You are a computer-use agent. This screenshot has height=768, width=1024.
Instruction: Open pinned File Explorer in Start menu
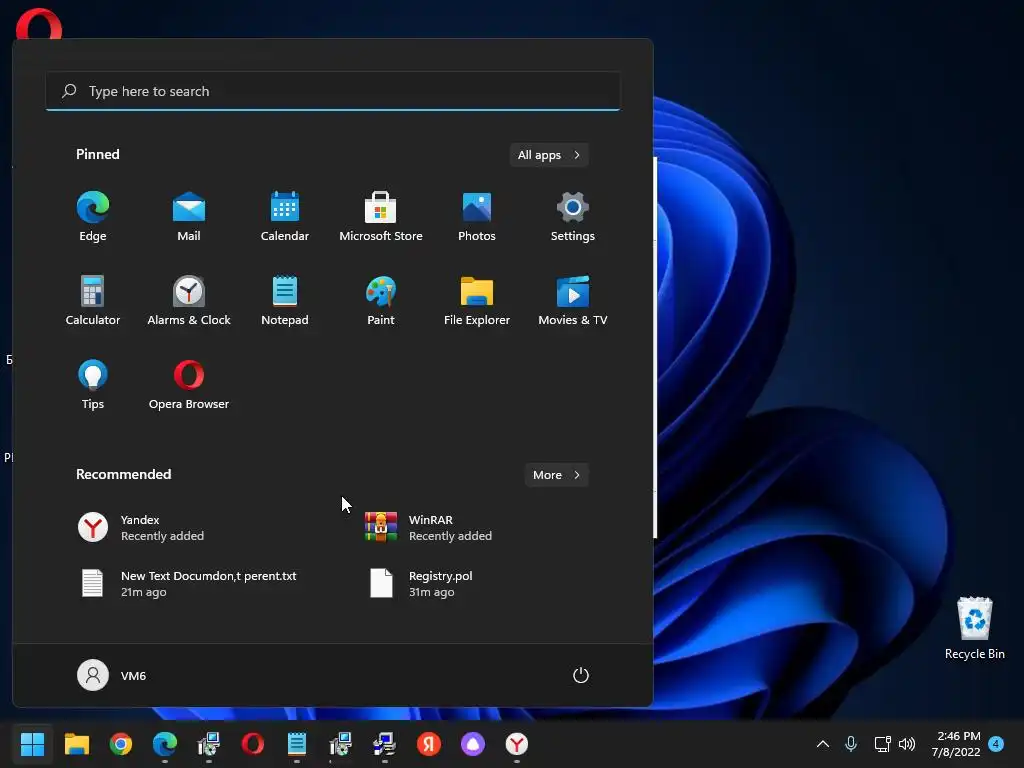pyautogui.click(x=477, y=300)
